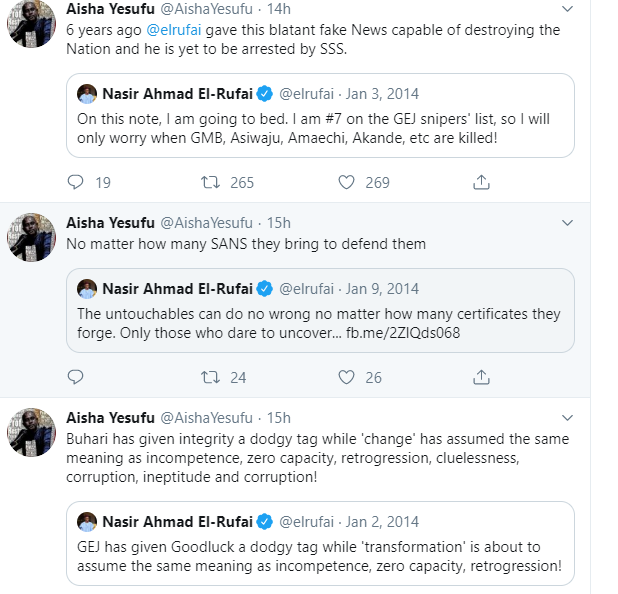Screen dimensions: 618x594
Task: Click Aisha Yesufu avatar on the 14h tweet
Action: click(x=32, y=23)
